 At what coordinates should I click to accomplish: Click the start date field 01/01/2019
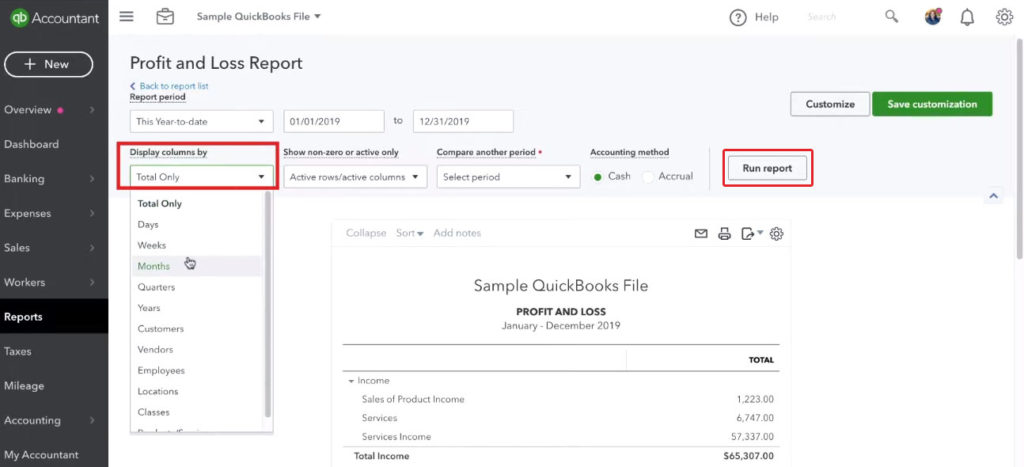(x=334, y=121)
